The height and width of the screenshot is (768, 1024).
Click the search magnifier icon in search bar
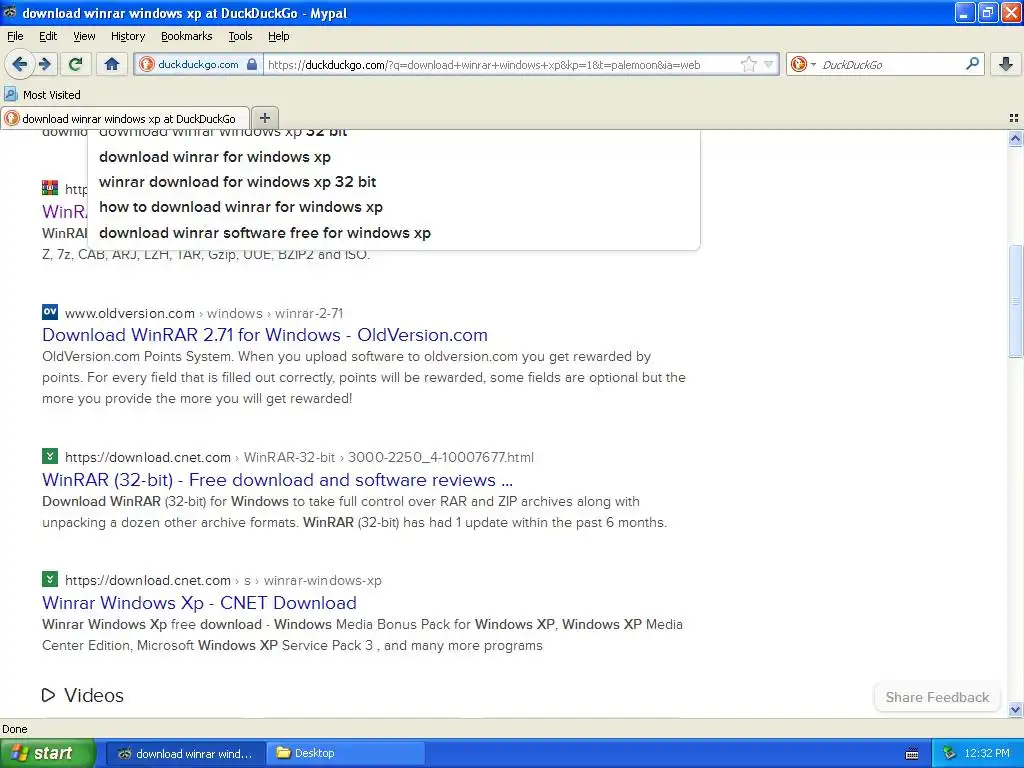(972, 64)
